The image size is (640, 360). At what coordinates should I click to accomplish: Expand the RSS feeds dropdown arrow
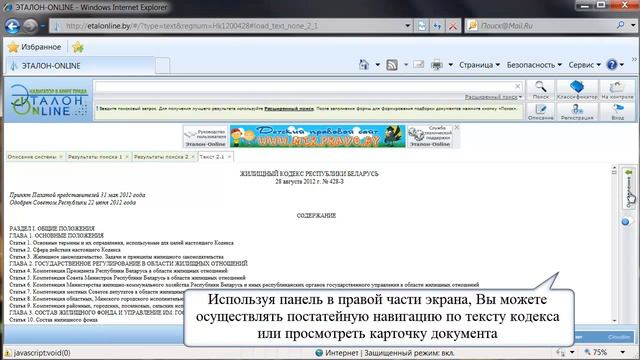(406, 64)
